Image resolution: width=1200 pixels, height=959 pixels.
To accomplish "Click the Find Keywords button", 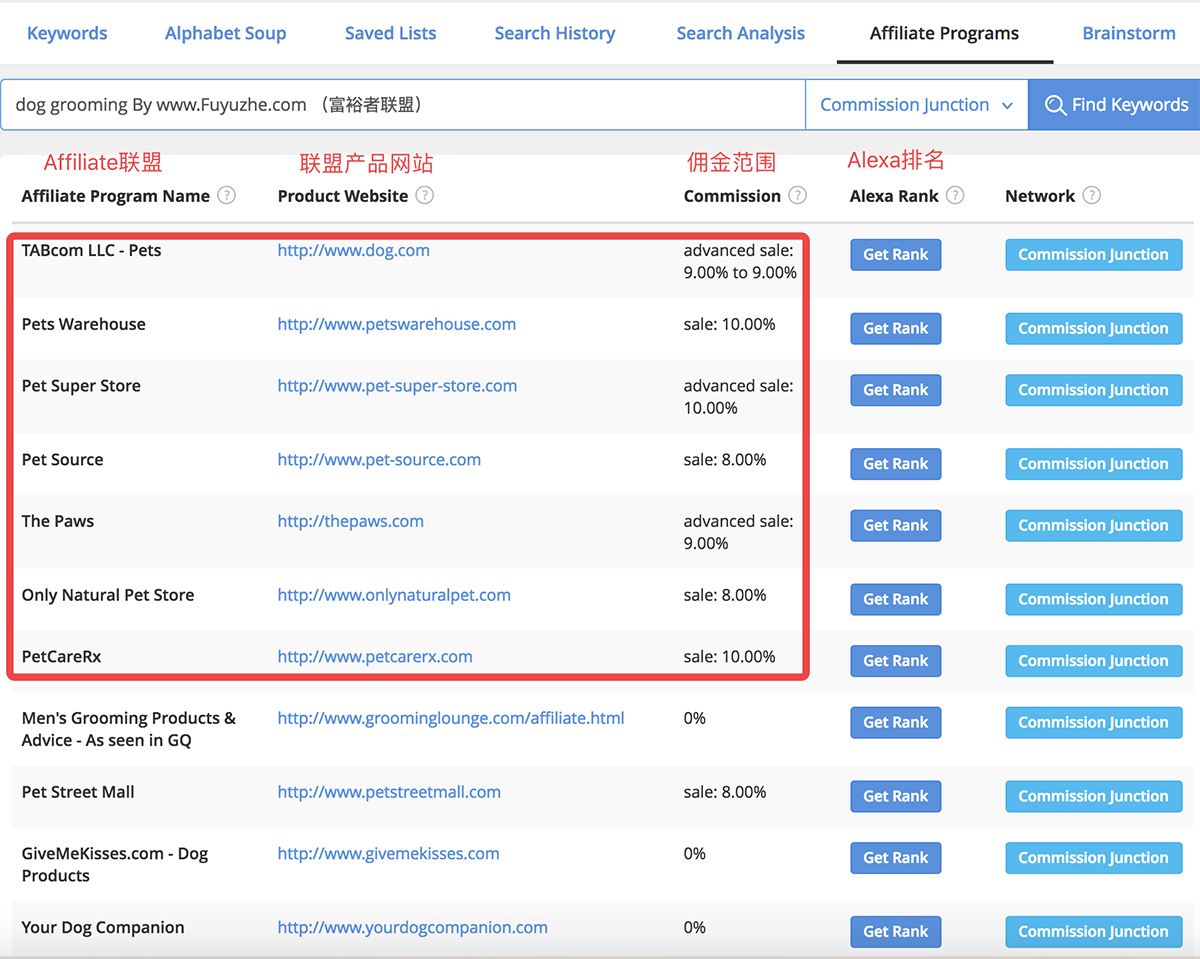I will click(1115, 105).
